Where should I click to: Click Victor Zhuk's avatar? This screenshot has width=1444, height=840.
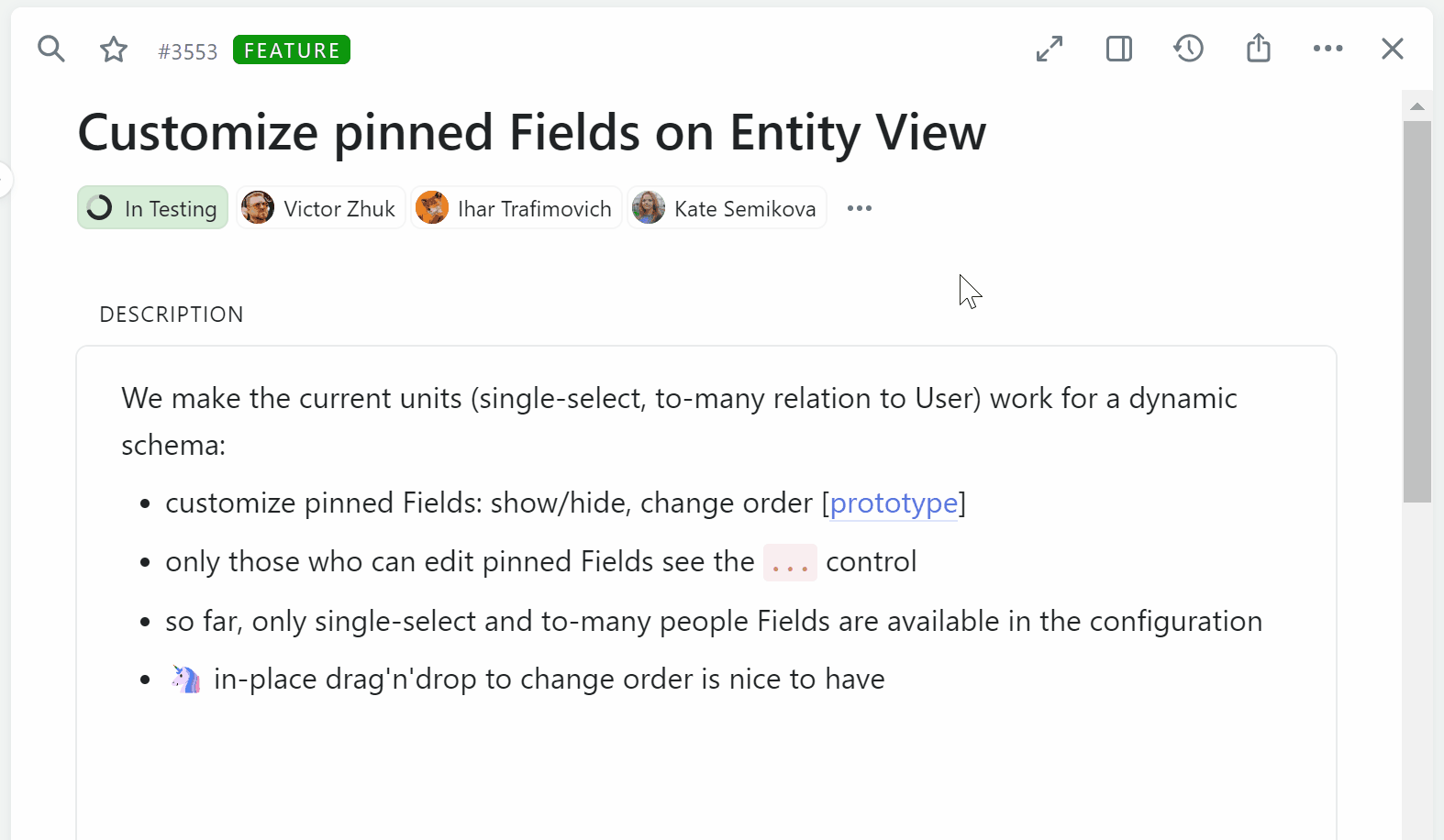tap(259, 207)
